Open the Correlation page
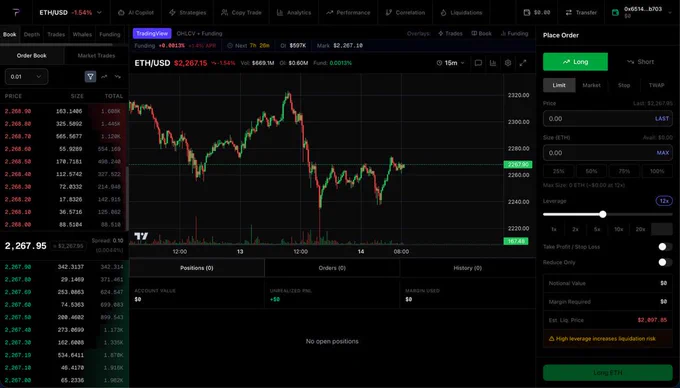The width and height of the screenshot is (680, 388). coord(405,13)
